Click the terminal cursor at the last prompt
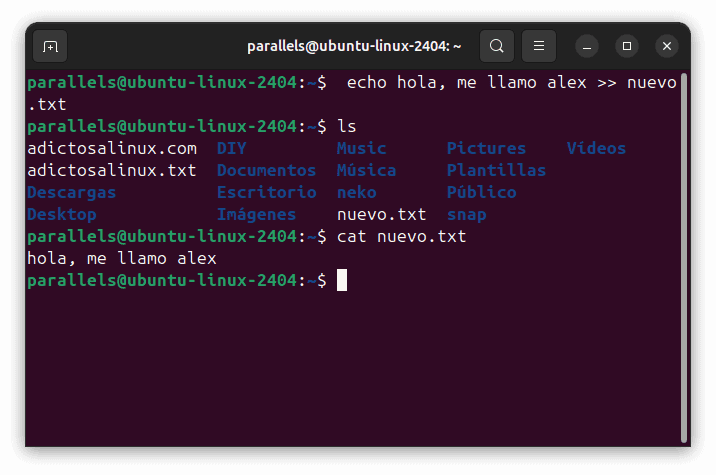Screen dimensions: 716x475 tap(342, 280)
